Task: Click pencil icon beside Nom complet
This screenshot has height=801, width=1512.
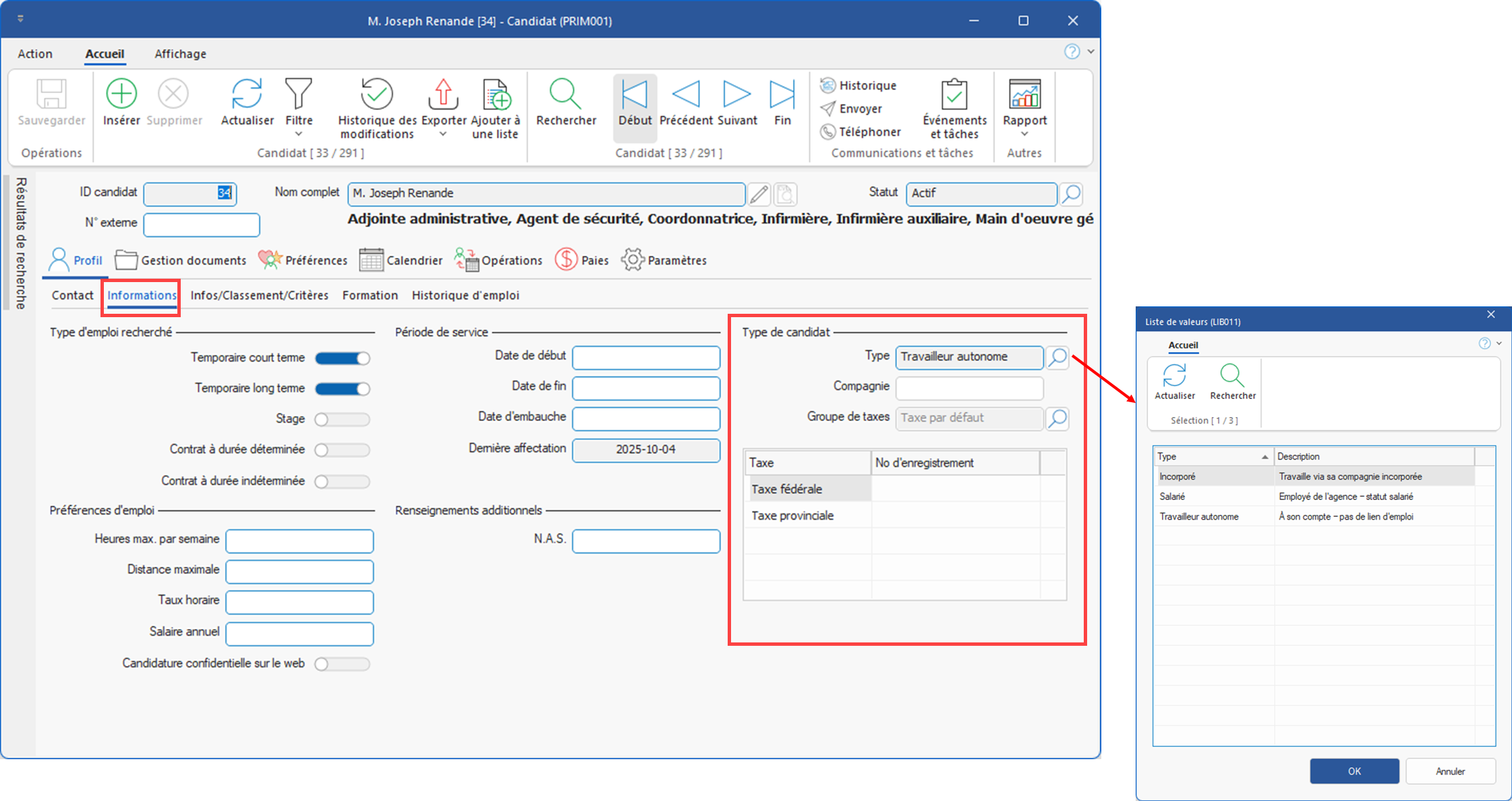Action: click(759, 194)
